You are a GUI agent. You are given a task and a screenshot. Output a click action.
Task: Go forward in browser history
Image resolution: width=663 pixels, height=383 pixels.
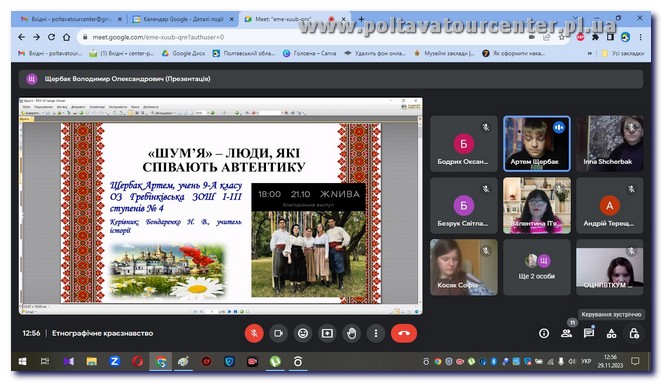pyautogui.click(x=36, y=37)
